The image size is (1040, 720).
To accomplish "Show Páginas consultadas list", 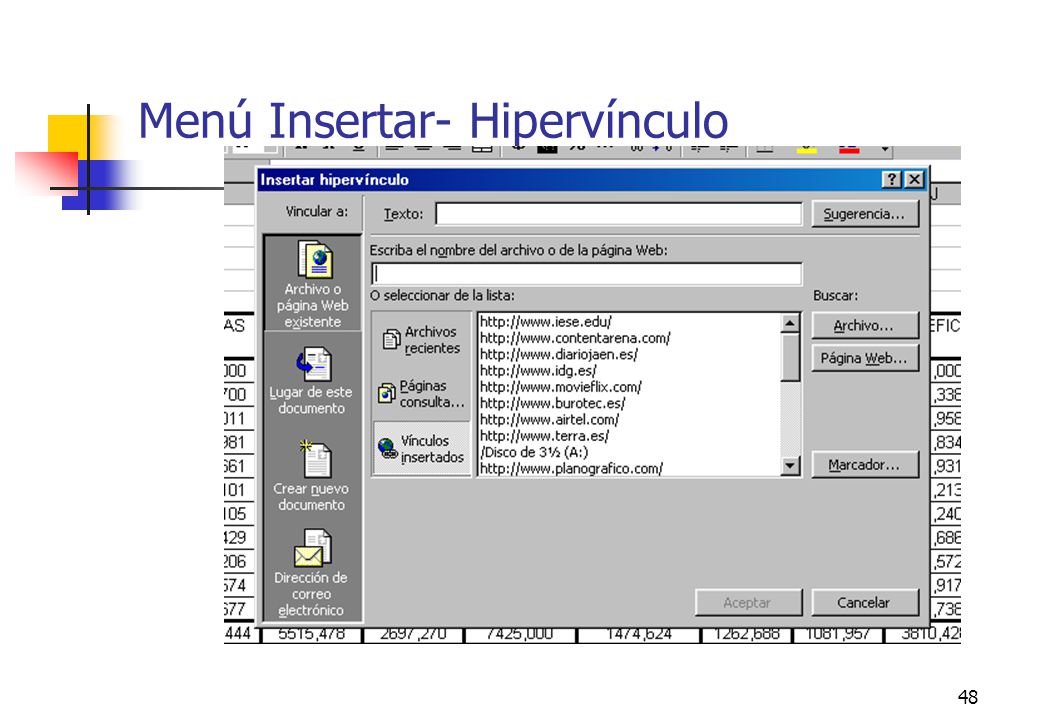I will (x=422, y=394).
